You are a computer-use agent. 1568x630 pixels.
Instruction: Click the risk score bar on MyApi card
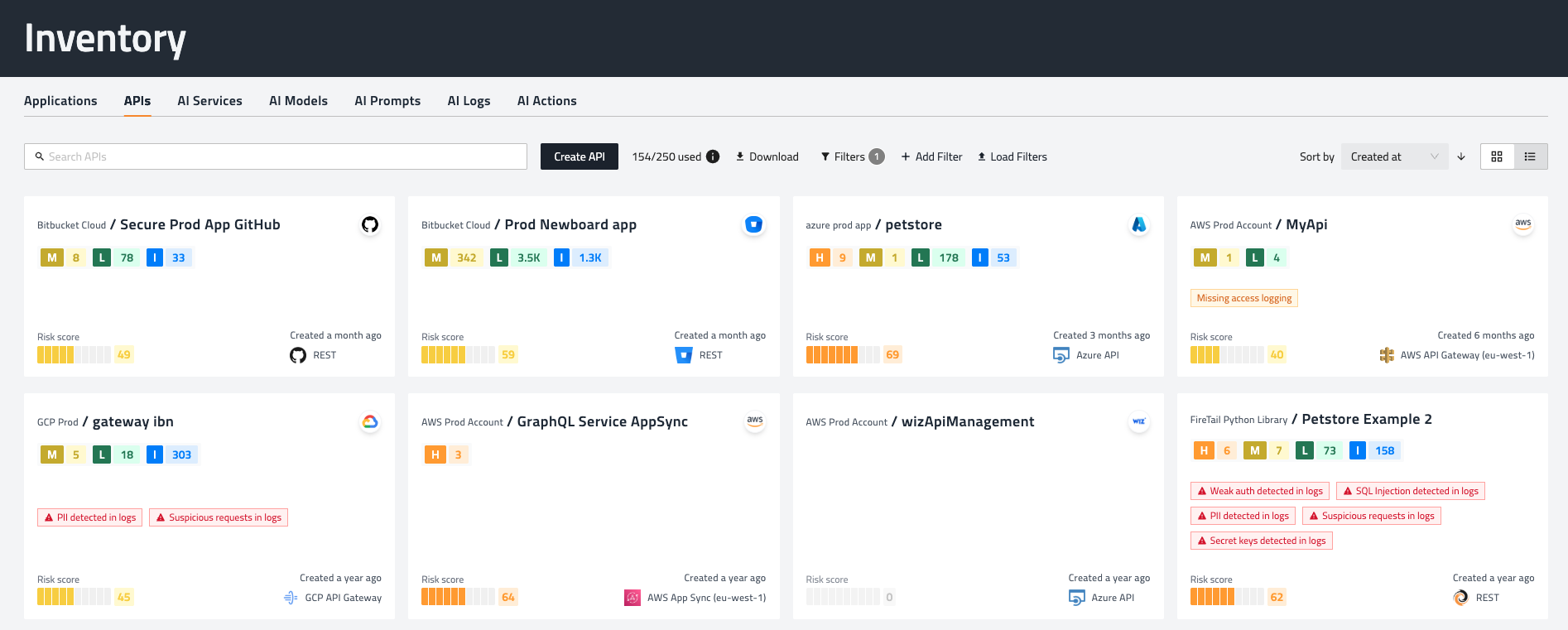[x=1227, y=355]
